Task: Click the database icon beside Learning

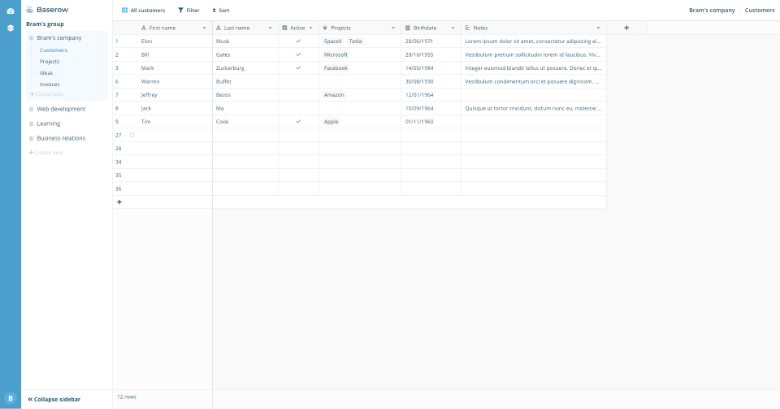Action: point(31,124)
